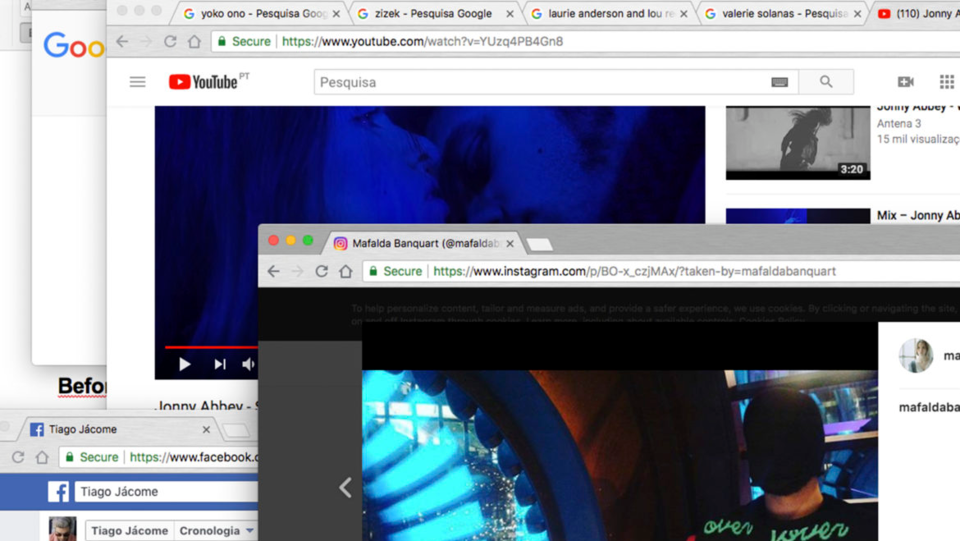Switch to the zizek Google search tab
The width and height of the screenshot is (960, 541).
click(438, 14)
